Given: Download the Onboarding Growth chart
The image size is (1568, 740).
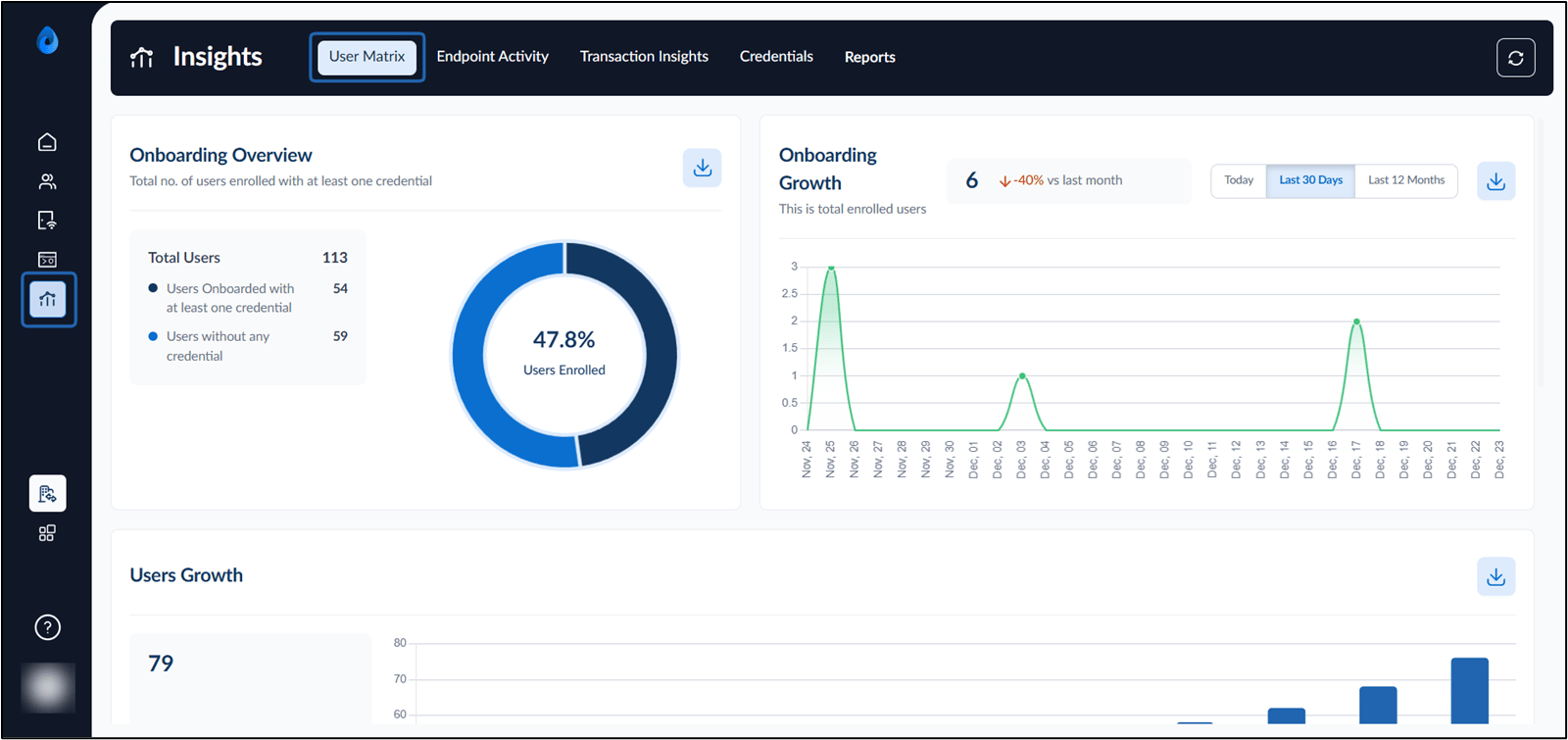Looking at the screenshot, I should [x=1495, y=181].
